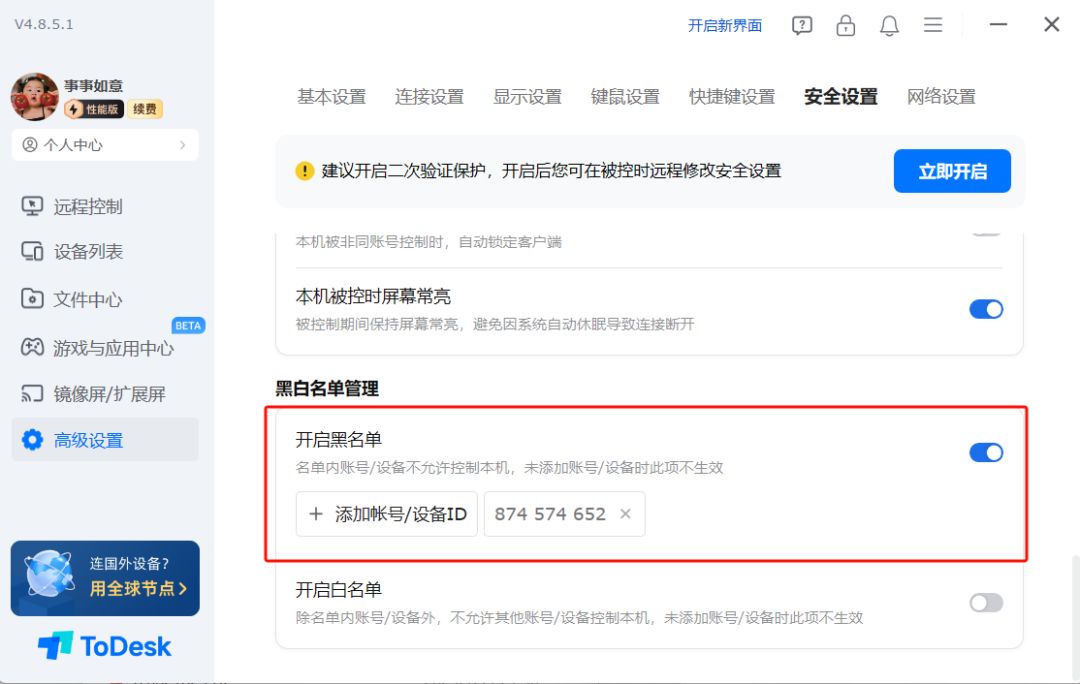Select 高级设置 in sidebar
1080x684 pixels.
[x=105, y=440]
